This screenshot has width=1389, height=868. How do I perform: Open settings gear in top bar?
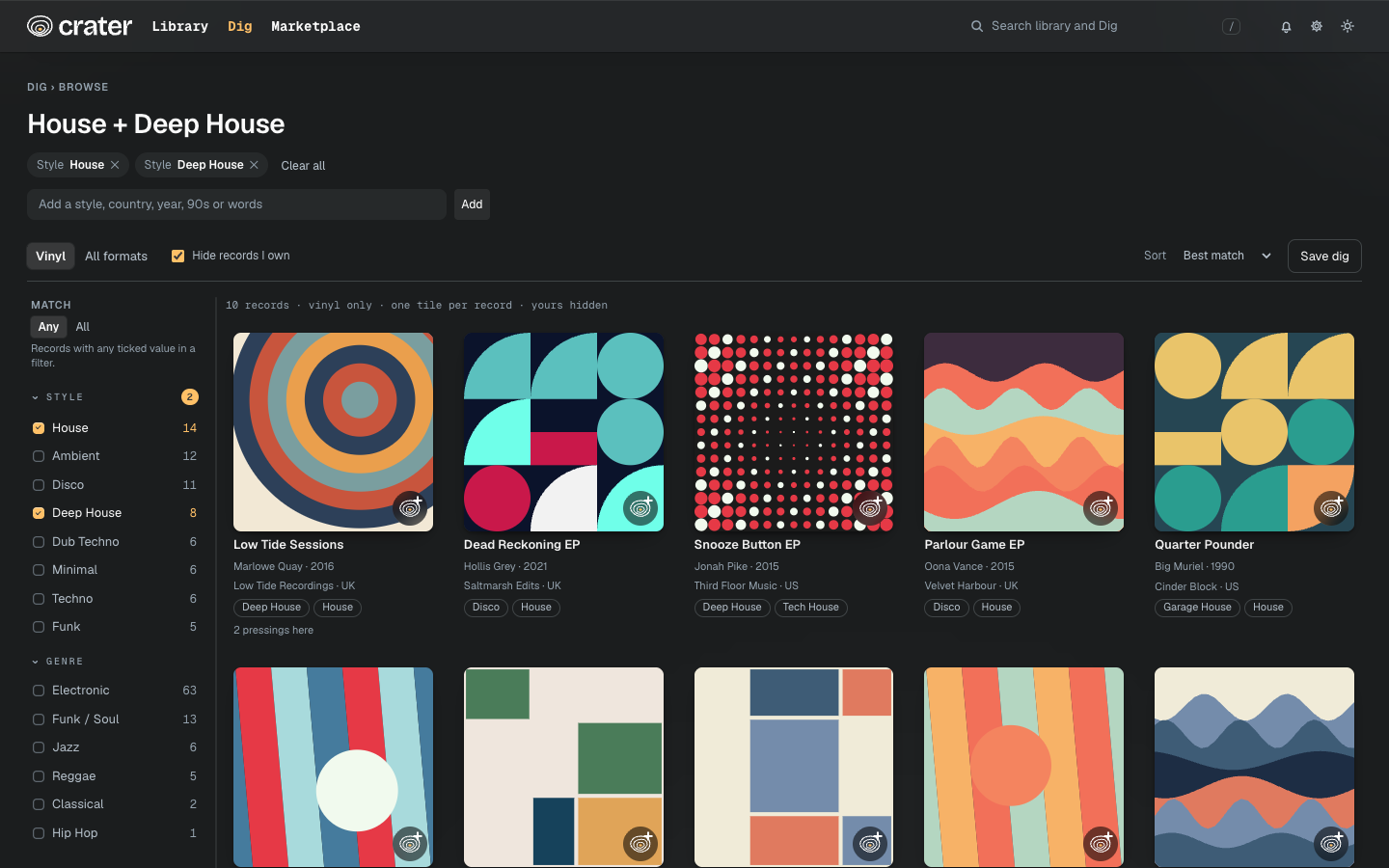coord(1317,26)
